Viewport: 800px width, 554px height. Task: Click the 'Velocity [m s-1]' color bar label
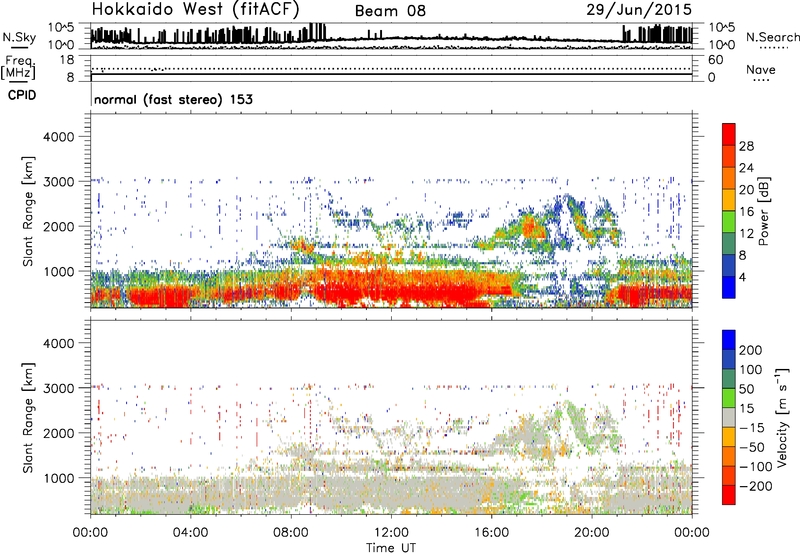[782, 417]
